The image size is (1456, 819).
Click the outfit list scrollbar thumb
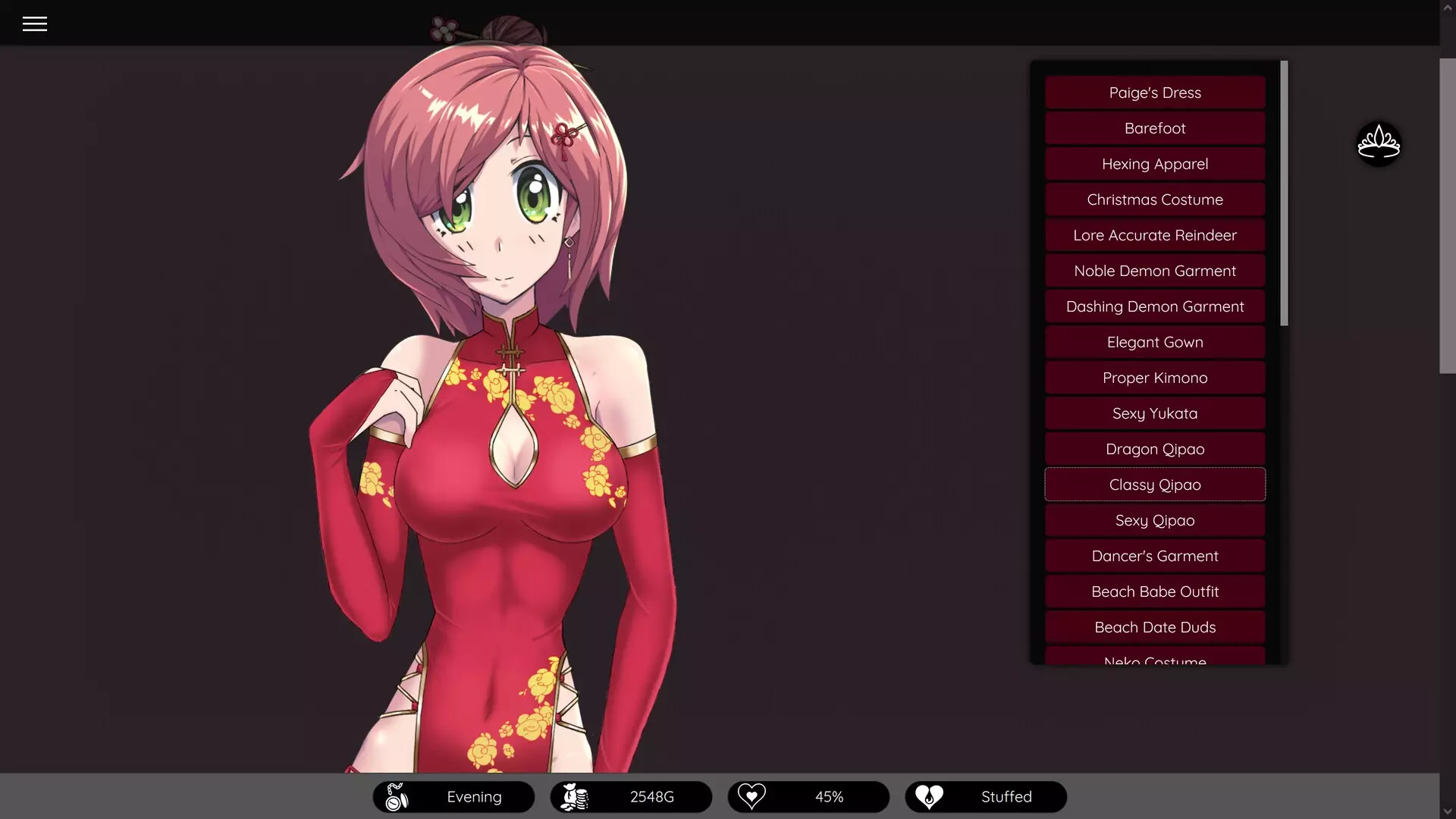click(x=1284, y=193)
